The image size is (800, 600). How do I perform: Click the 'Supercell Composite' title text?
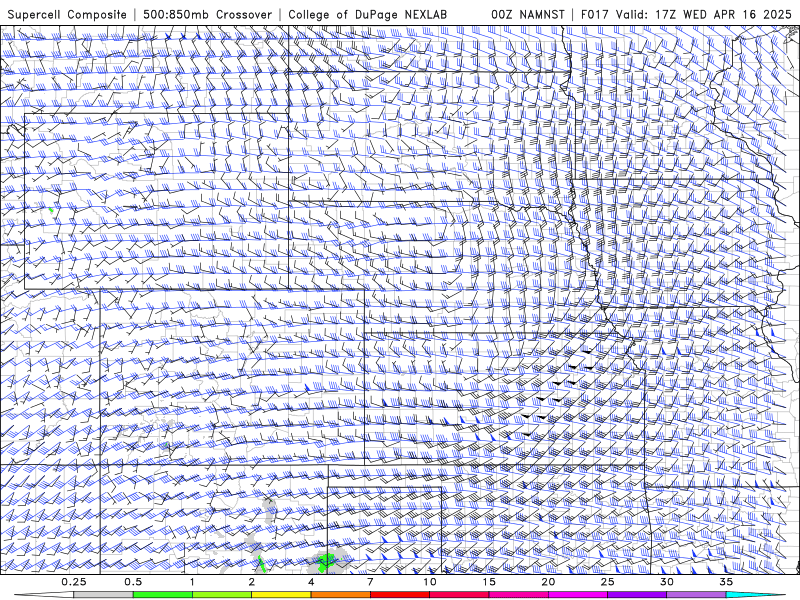pyautogui.click(x=67, y=14)
